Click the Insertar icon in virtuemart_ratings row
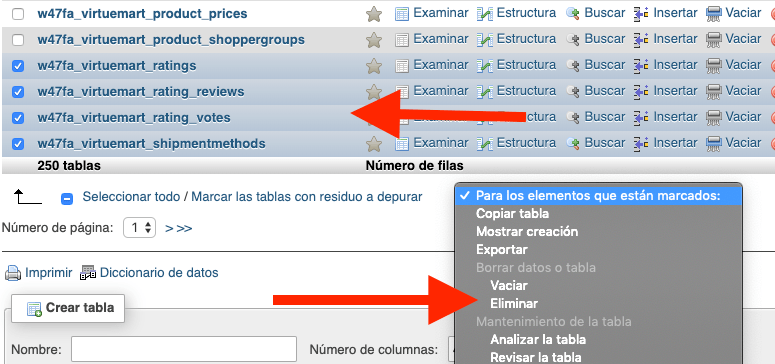 click(x=641, y=65)
